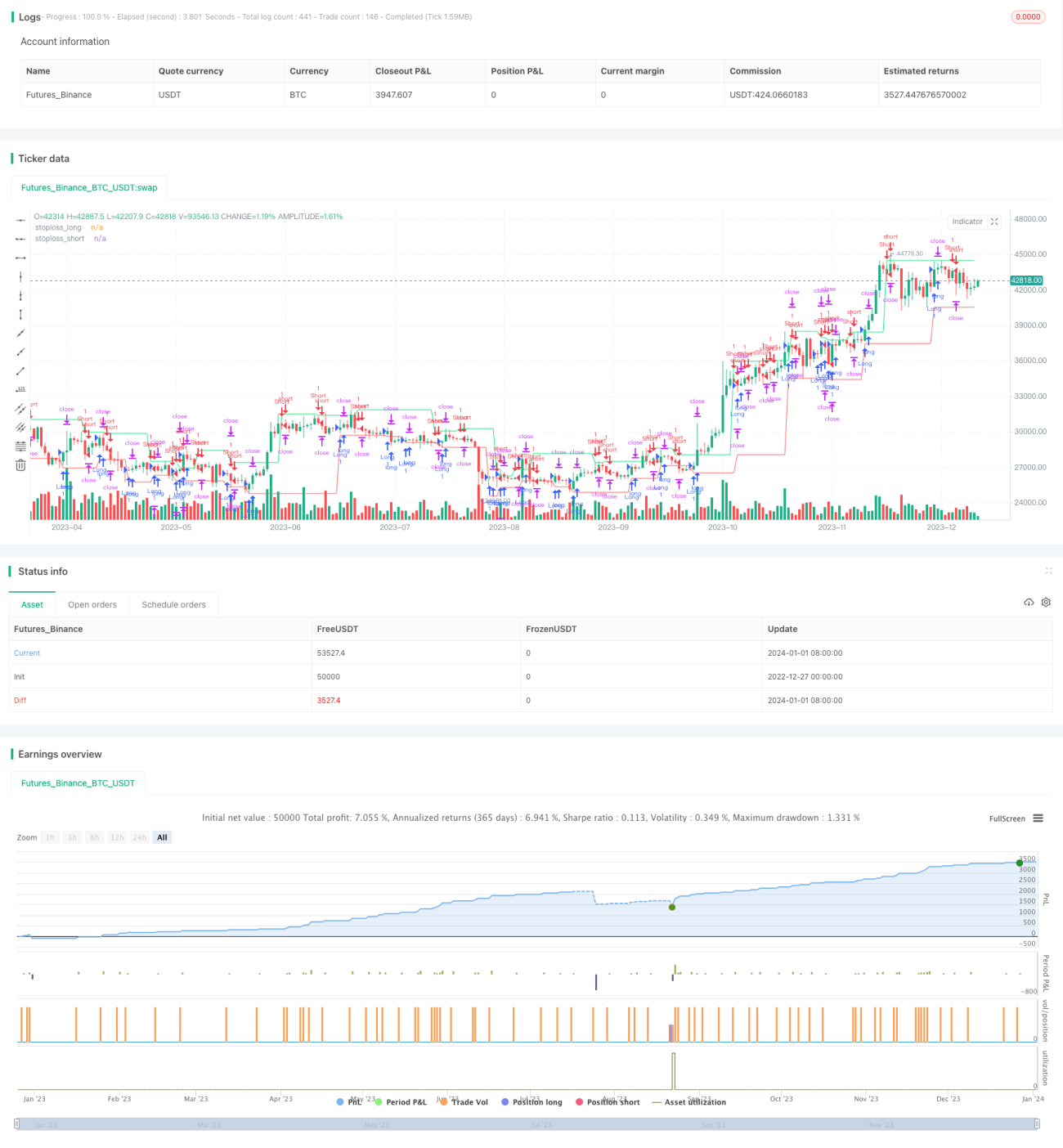Image resolution: width=1063 pixels, height=1148 pixels.
Task: Click the cloud download icon in Status info
Action: coord(1029,602)
